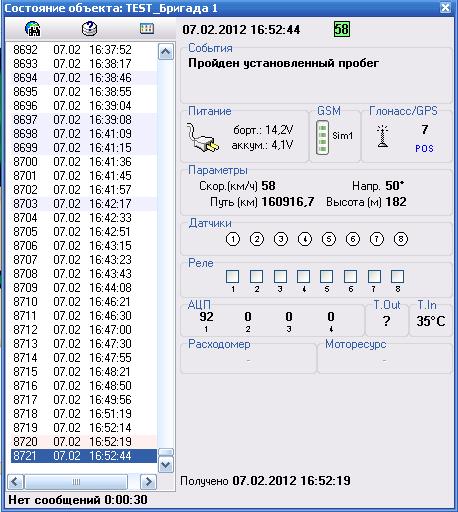
Task: Click the POS label in Глонасс/GPS panel
Action: tap(424, 149)
